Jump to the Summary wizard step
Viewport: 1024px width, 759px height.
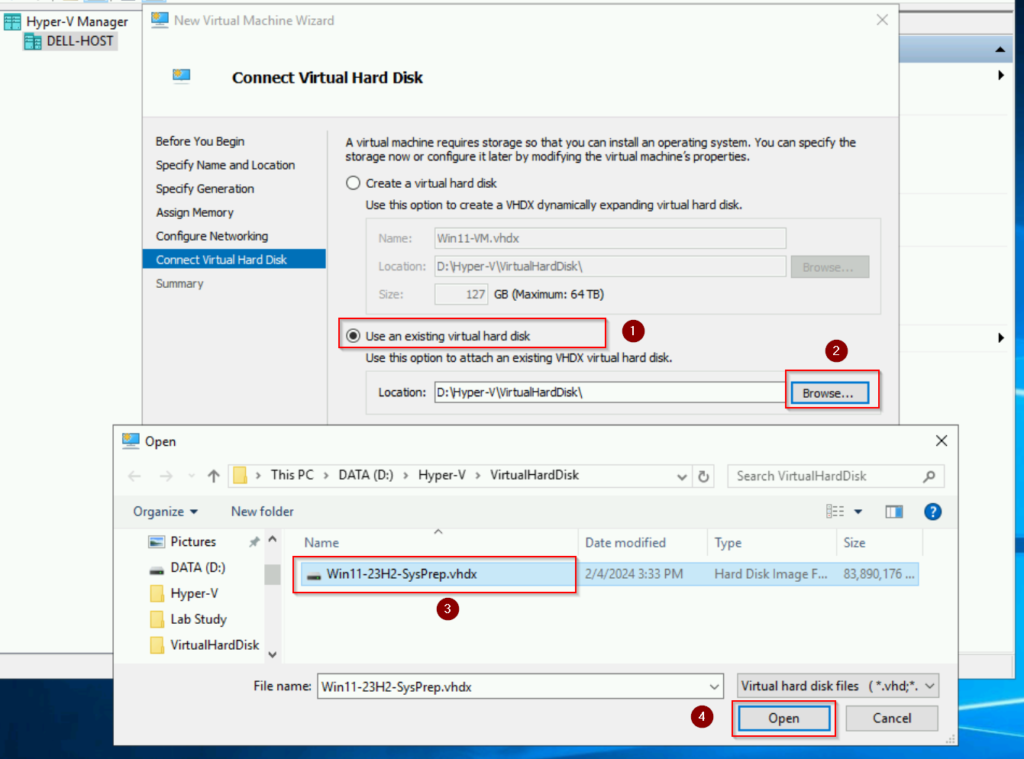180,283
